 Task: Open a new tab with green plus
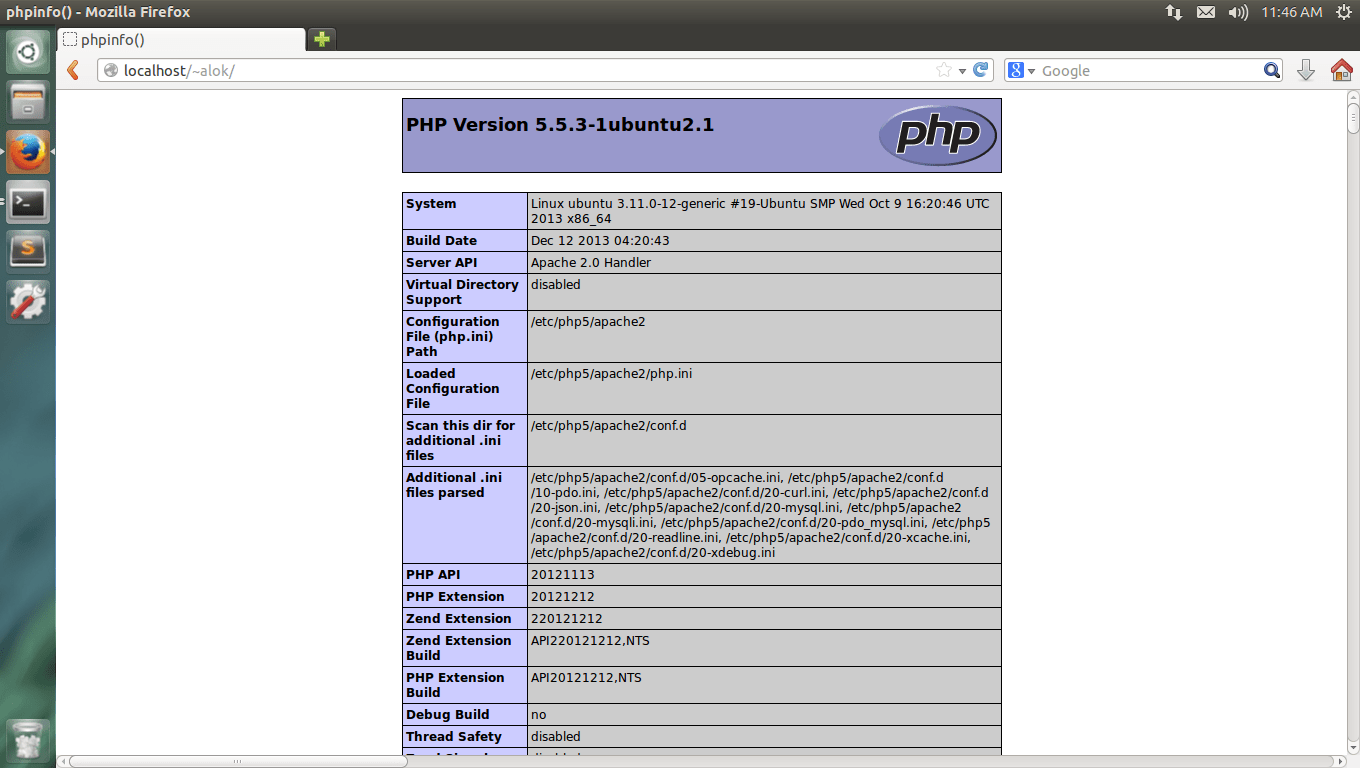point(321,40)
